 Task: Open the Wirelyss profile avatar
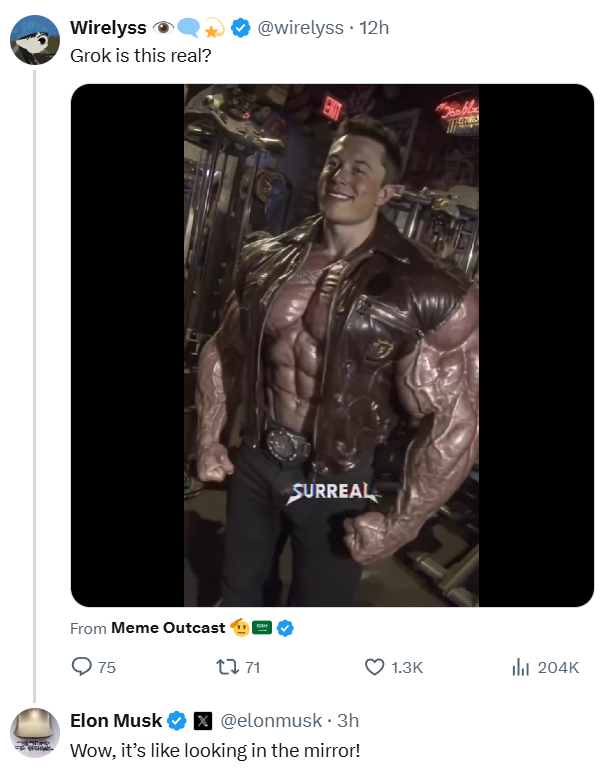coord(34,38)
